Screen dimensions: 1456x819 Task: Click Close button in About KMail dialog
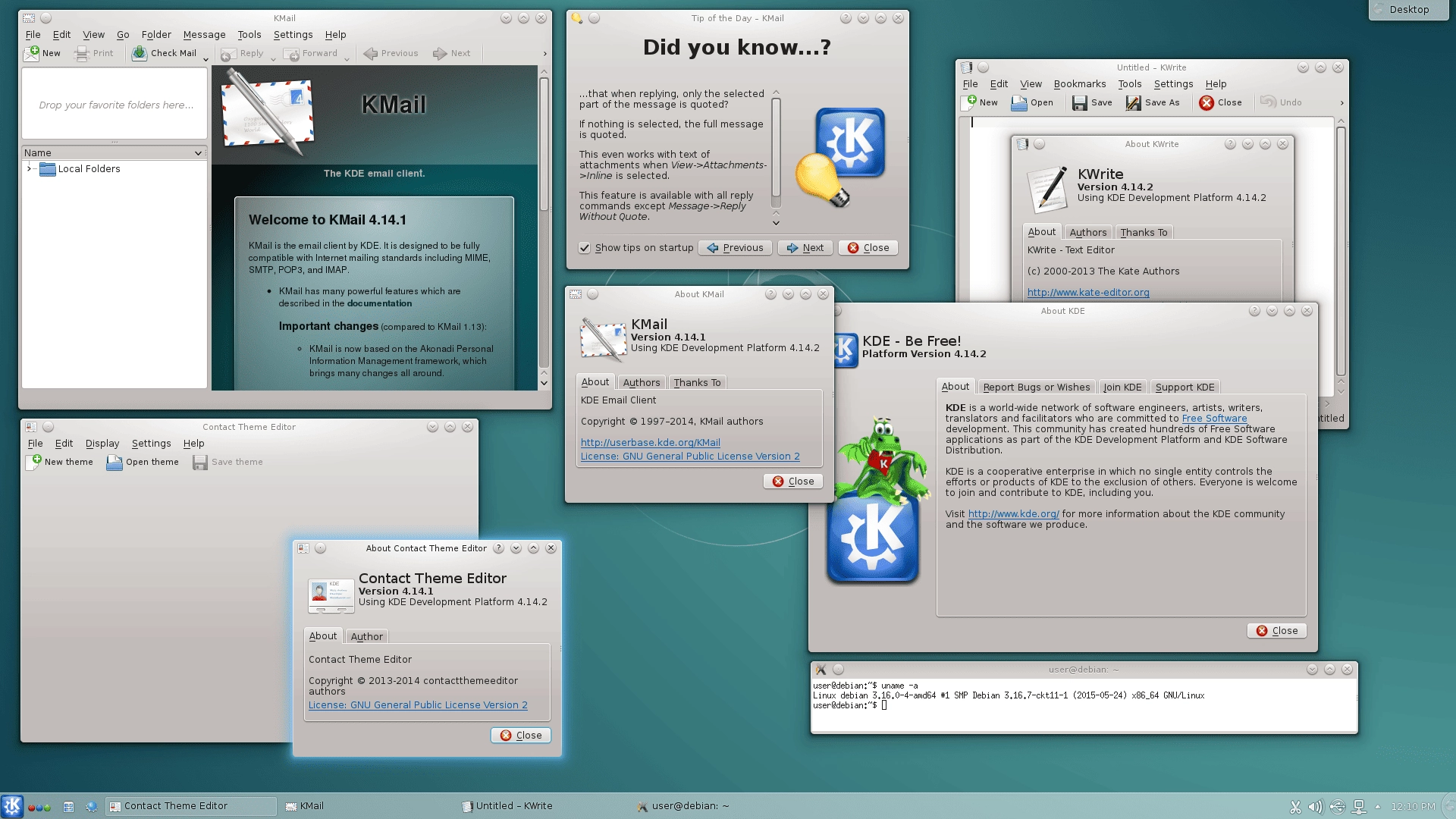793,482
